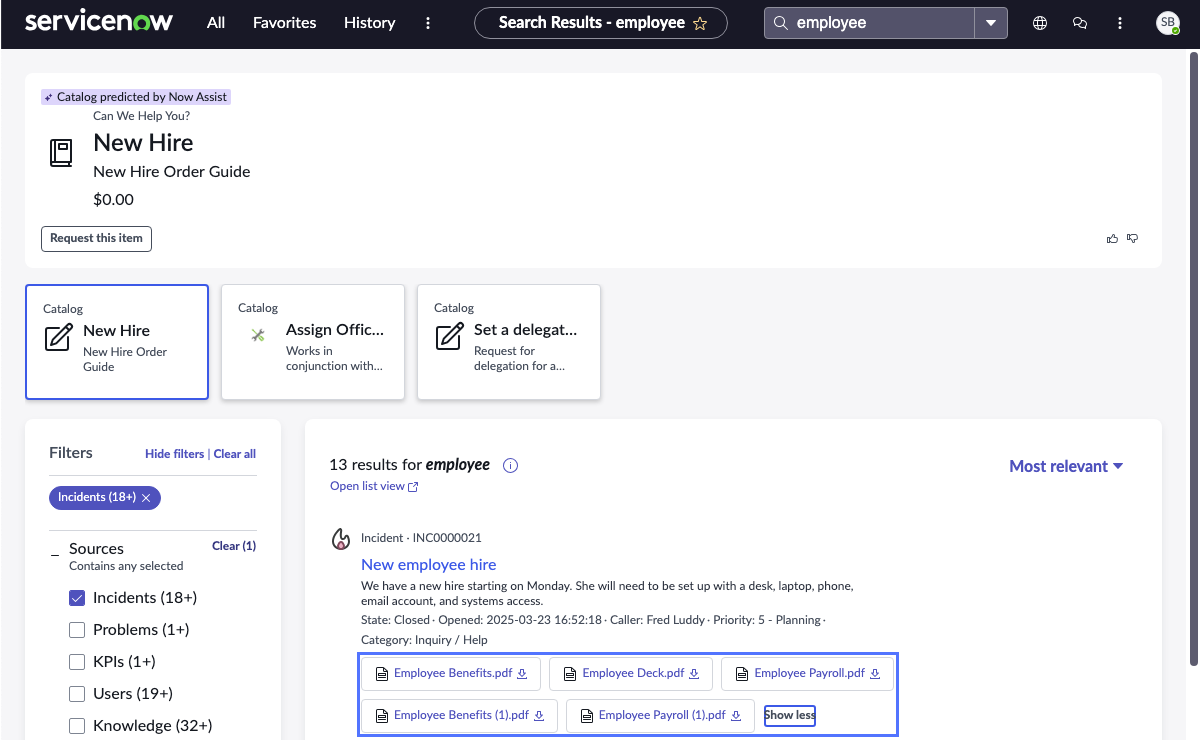Screen dimensions: 1200x740
Task: Click the thumbs down feedback icon
Action: [x=1133, y=238]
